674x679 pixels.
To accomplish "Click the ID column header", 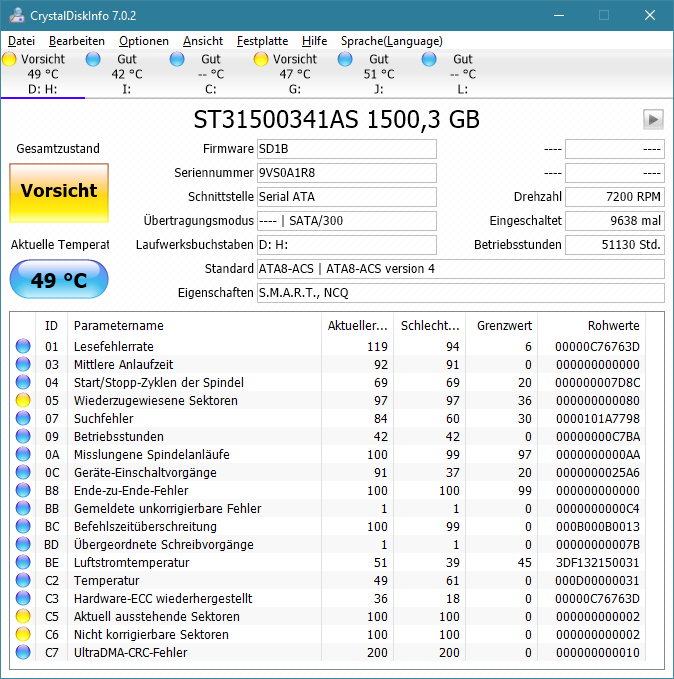I will click(51, 326).
